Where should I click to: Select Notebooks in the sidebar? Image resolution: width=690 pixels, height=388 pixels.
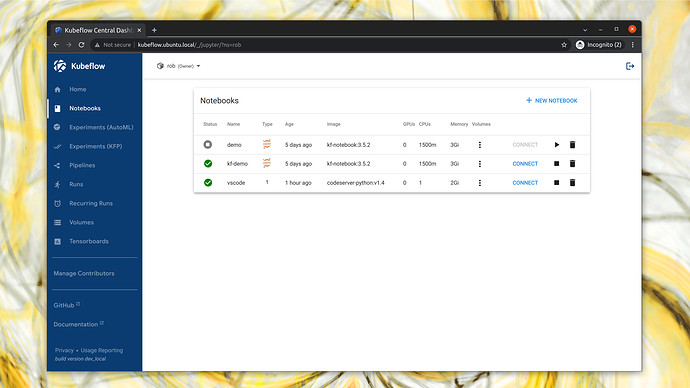[x=84, y=108]
